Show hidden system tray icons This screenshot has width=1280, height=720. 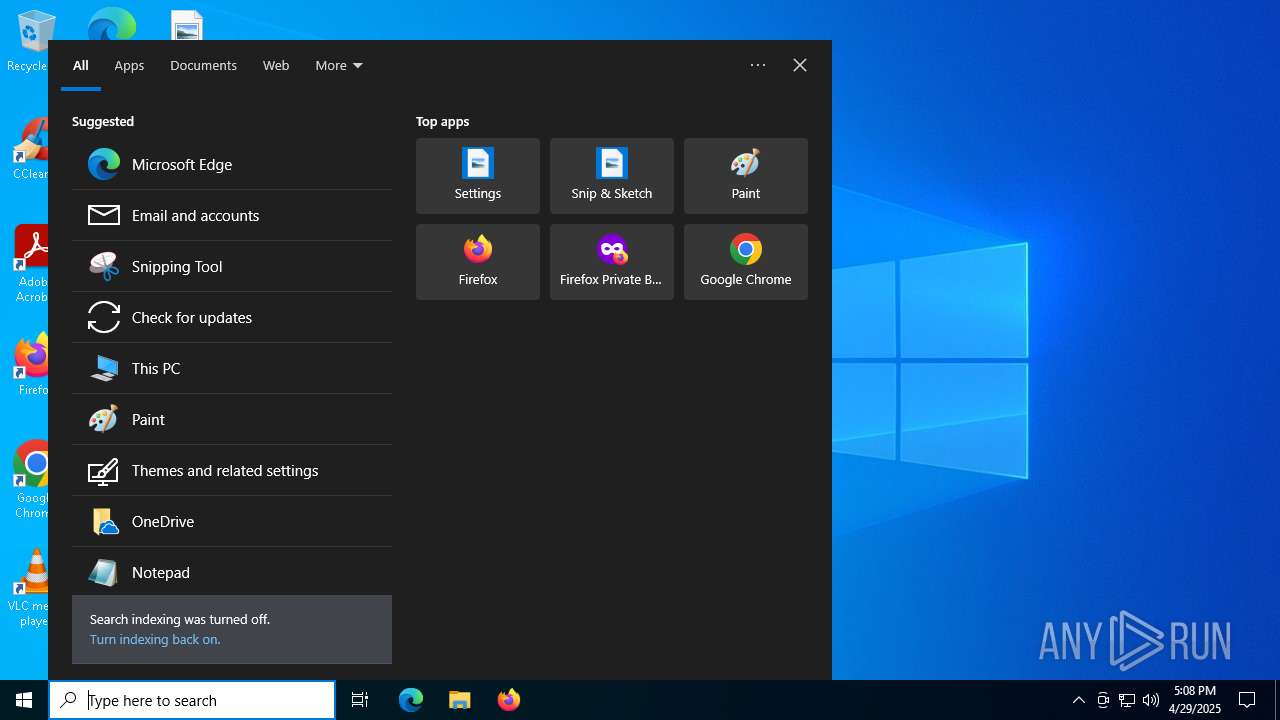1079,700
